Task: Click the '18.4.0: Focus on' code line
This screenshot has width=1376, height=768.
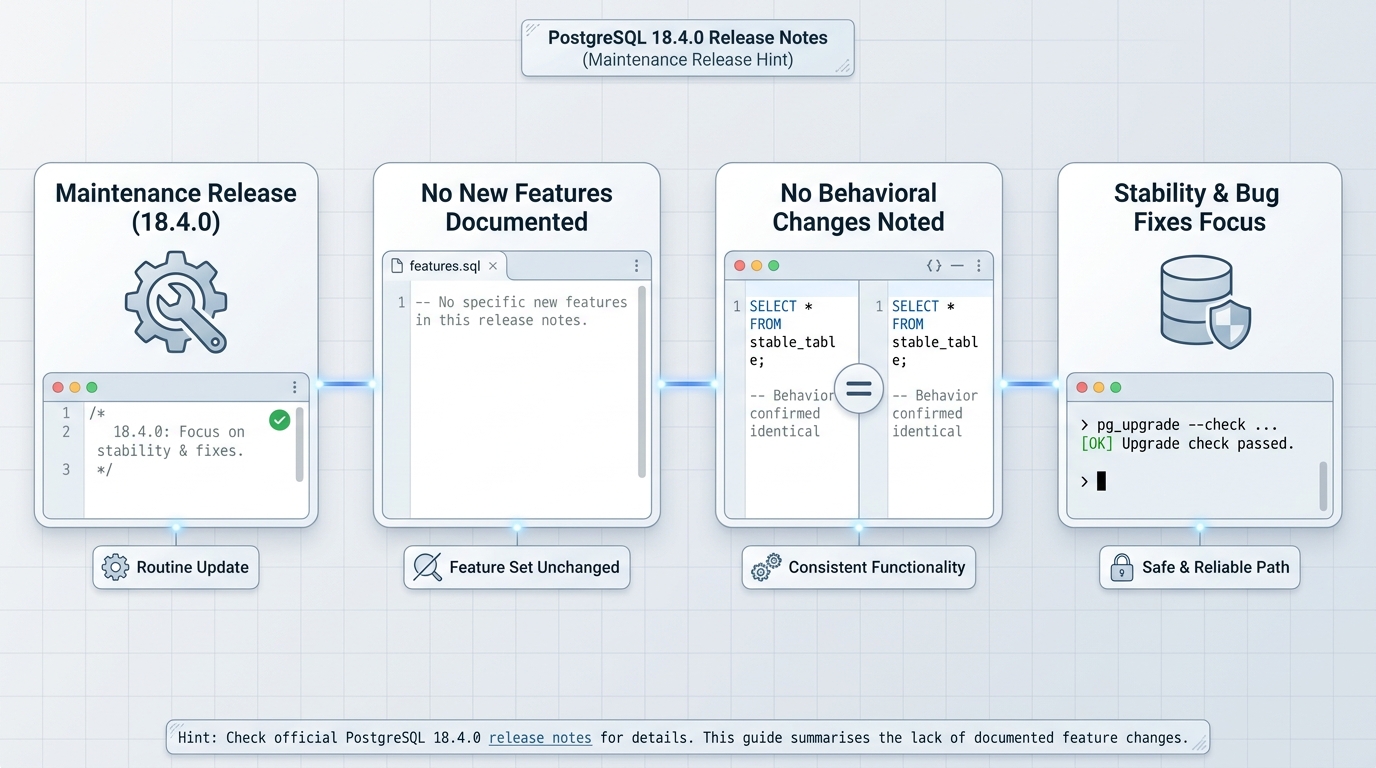Action: [179, 432]
